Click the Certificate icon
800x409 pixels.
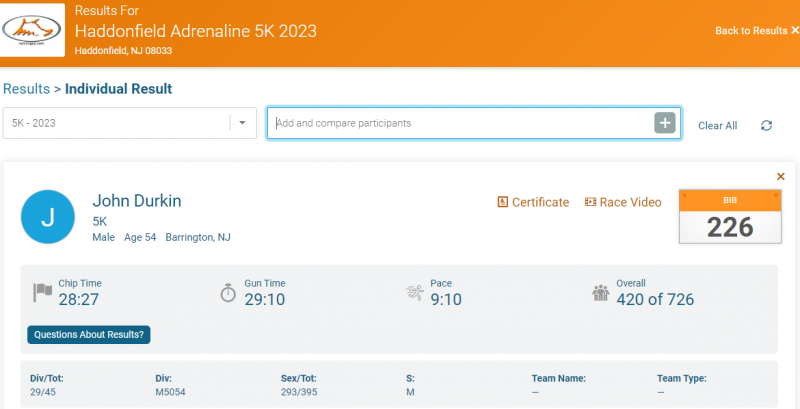pyautogui.click(x=503, y=202)
